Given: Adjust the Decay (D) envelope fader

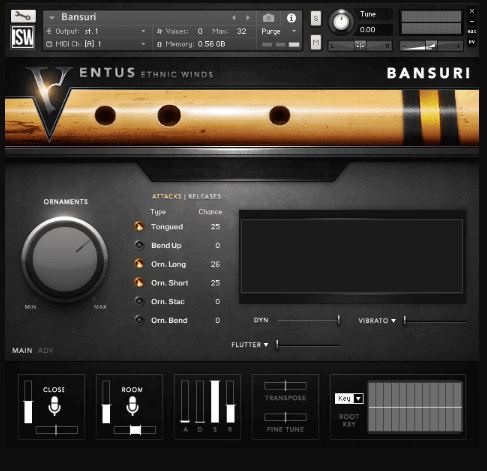Looking at the screenshot, I should tap(200, 402).
